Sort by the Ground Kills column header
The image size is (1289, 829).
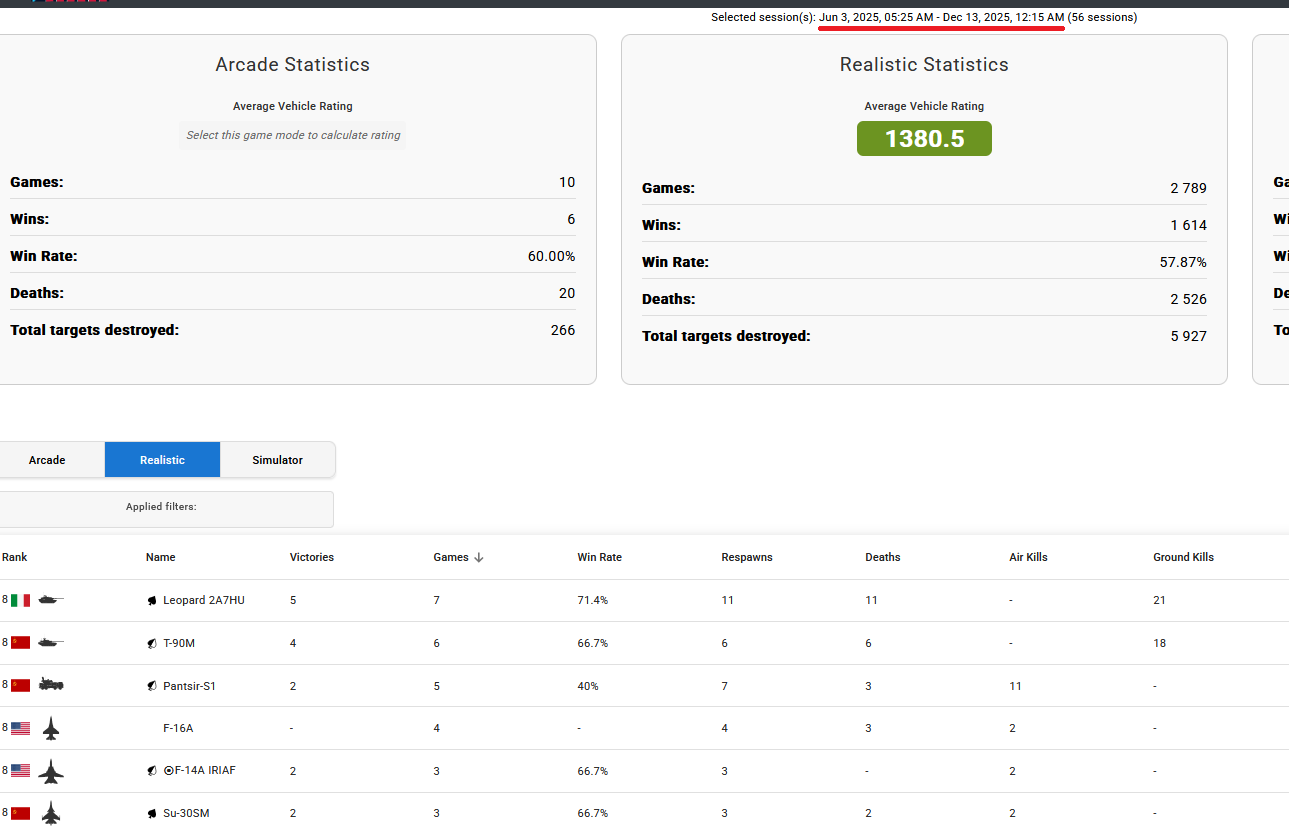[1183, 557]
